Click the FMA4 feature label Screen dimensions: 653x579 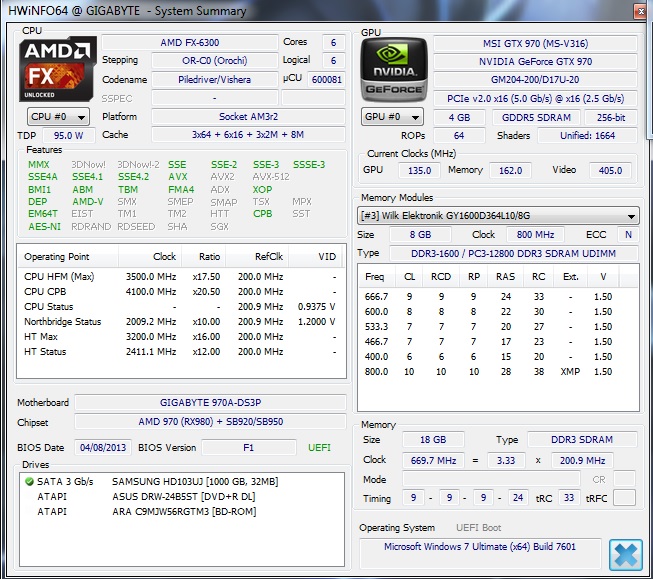pos(181,190)
